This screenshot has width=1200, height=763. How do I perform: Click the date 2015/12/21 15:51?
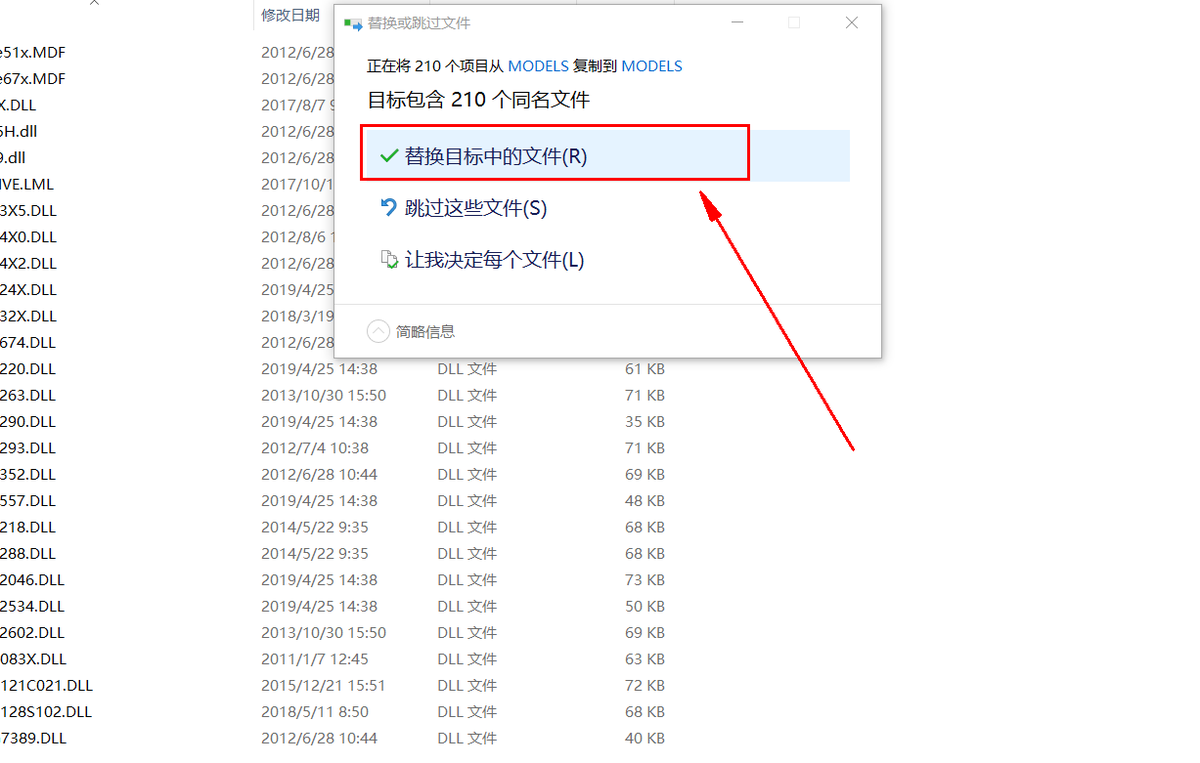[324, 685]
